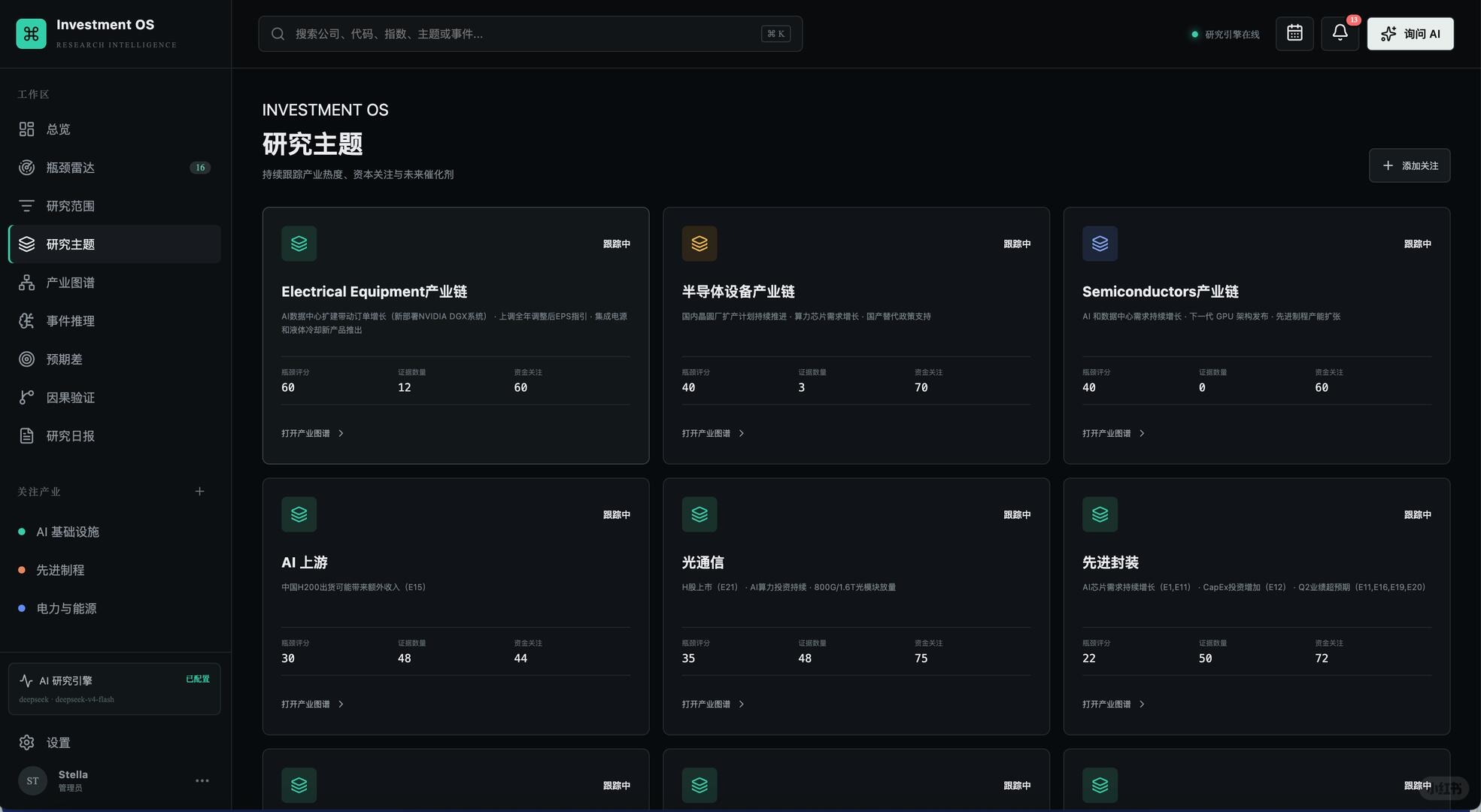Click the 产业图谱 network icon
The height and width of the screenshot is (812, 1481).
[x=27, y=283]
